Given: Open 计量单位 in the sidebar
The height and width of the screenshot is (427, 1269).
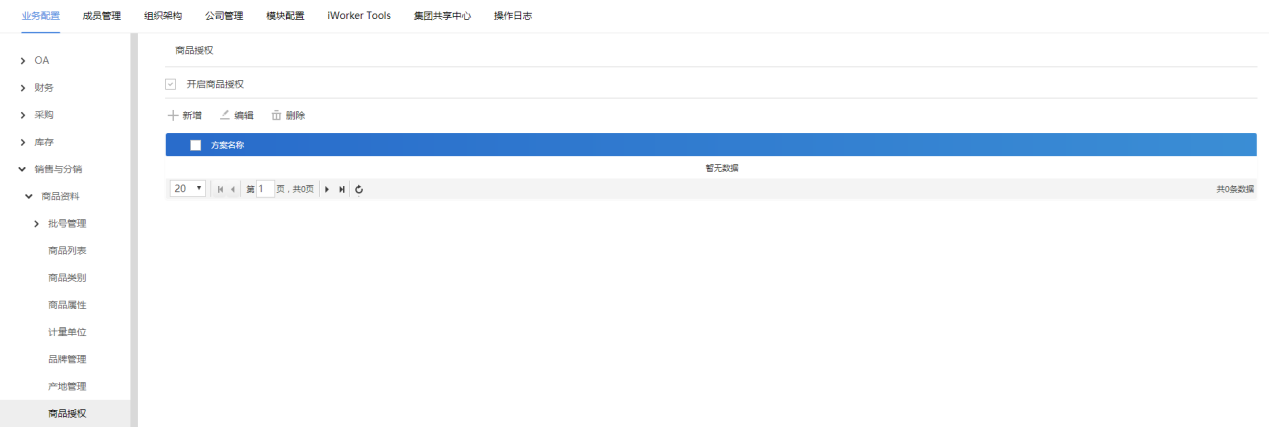Looking at the screenshot, I should click(67, 331).
